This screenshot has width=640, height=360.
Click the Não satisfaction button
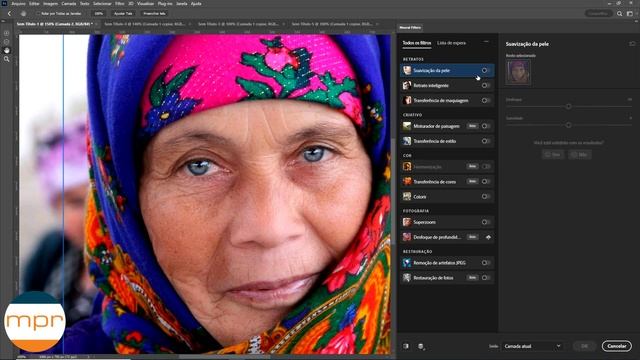pyautogui.click(x=580, y=155)
